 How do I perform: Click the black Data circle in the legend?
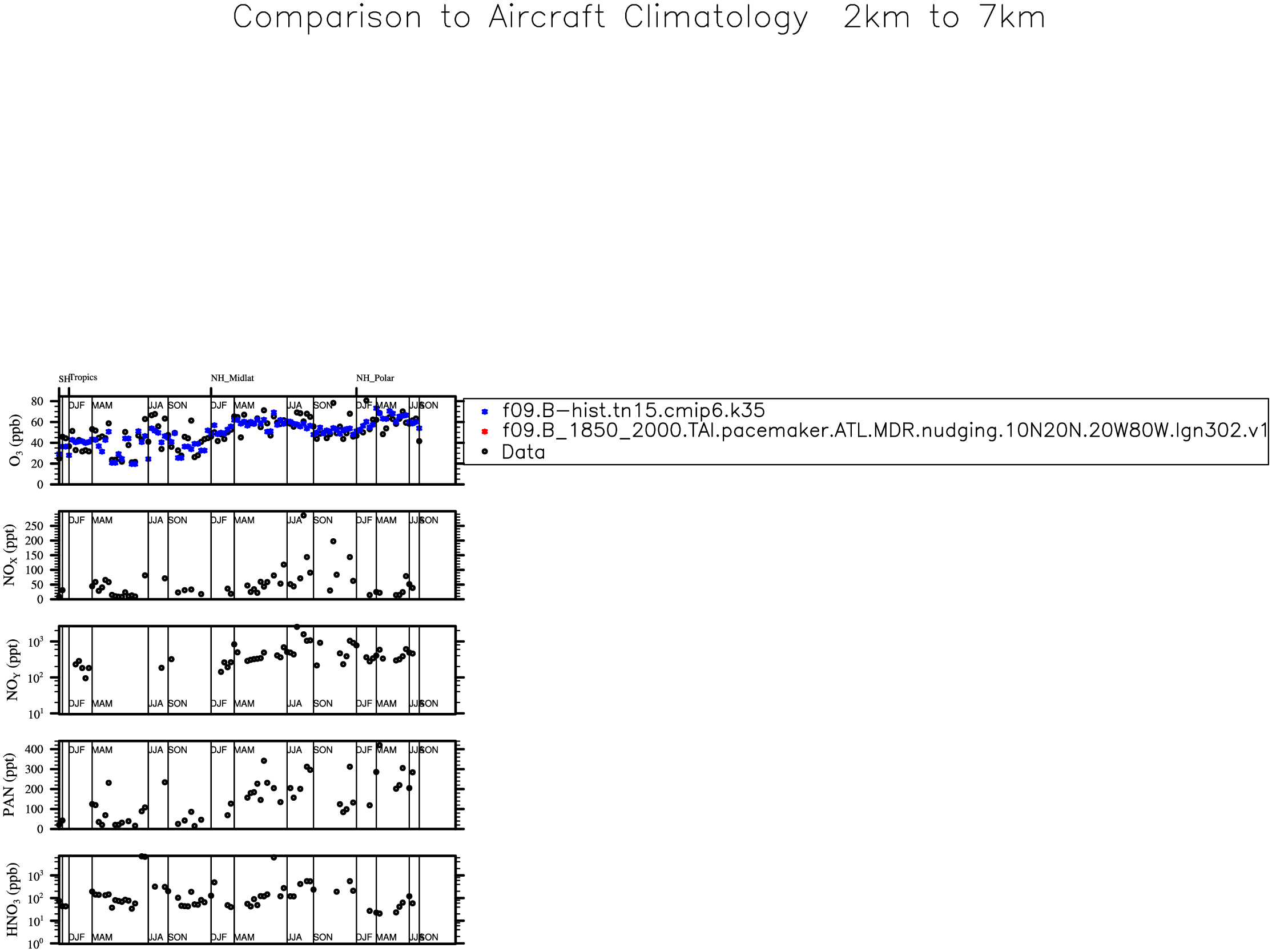click(x=484, y=452)
